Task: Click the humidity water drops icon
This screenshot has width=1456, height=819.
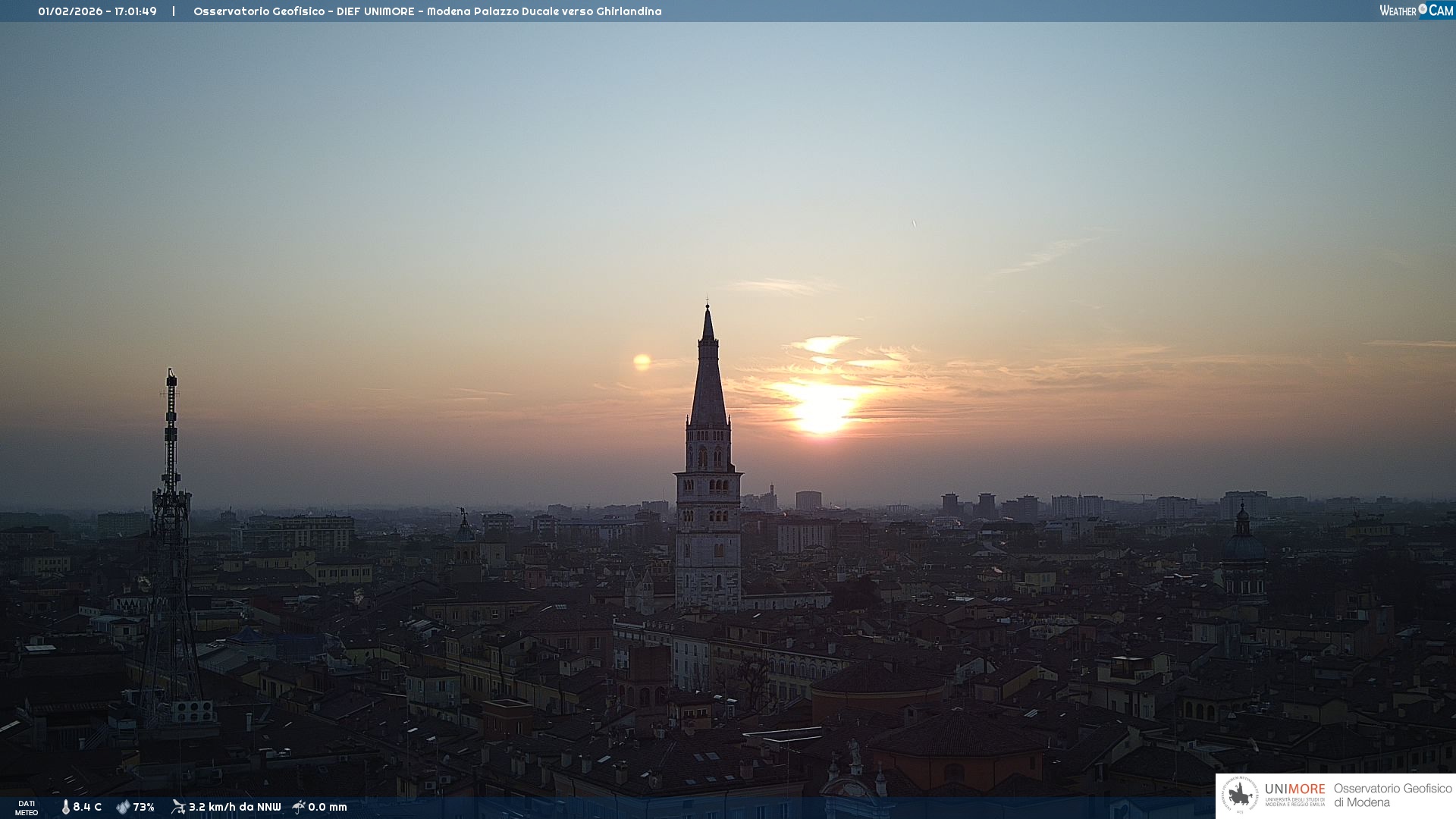Action: point(123,807)
